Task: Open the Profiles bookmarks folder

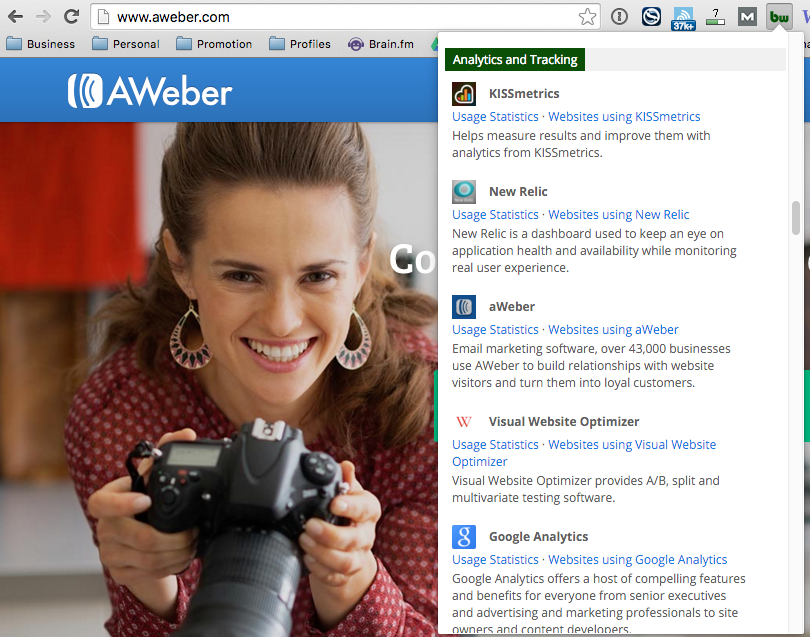Action: 300,44
